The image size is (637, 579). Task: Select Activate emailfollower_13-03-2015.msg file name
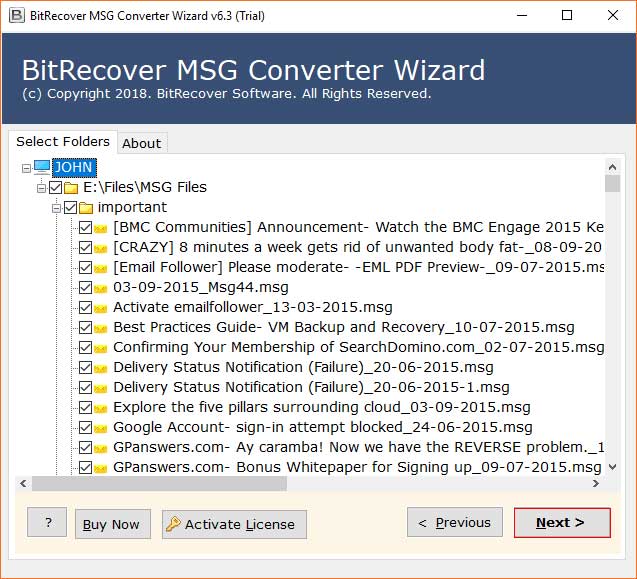[x=253, y=308]
